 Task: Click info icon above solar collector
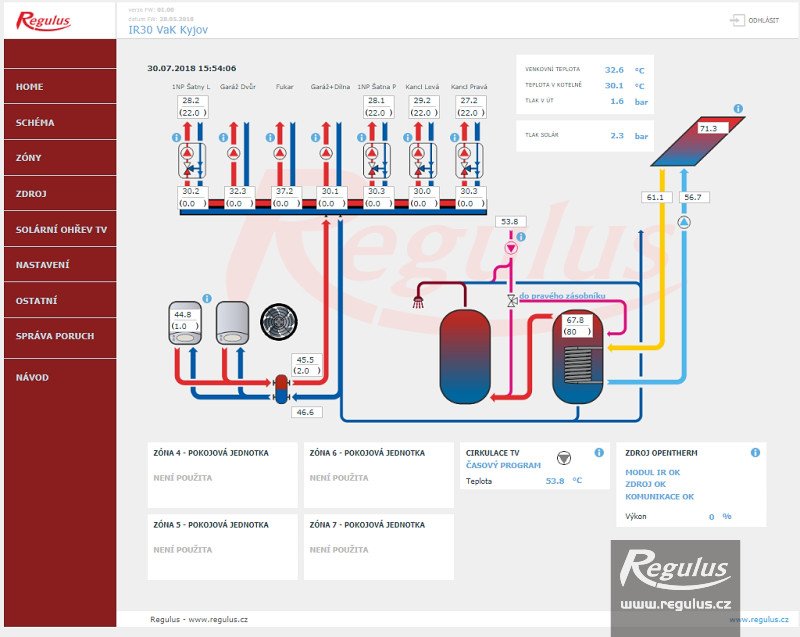click(x=738, y=109)
